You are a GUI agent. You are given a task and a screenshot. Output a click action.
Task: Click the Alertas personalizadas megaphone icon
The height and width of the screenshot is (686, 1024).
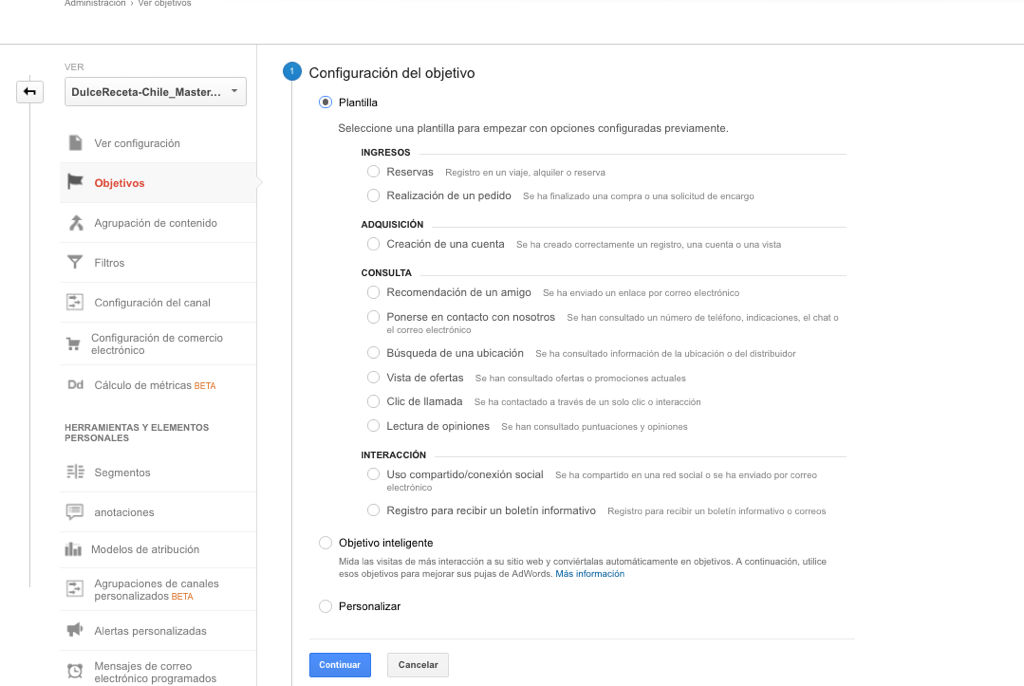(x=75, y=631)
